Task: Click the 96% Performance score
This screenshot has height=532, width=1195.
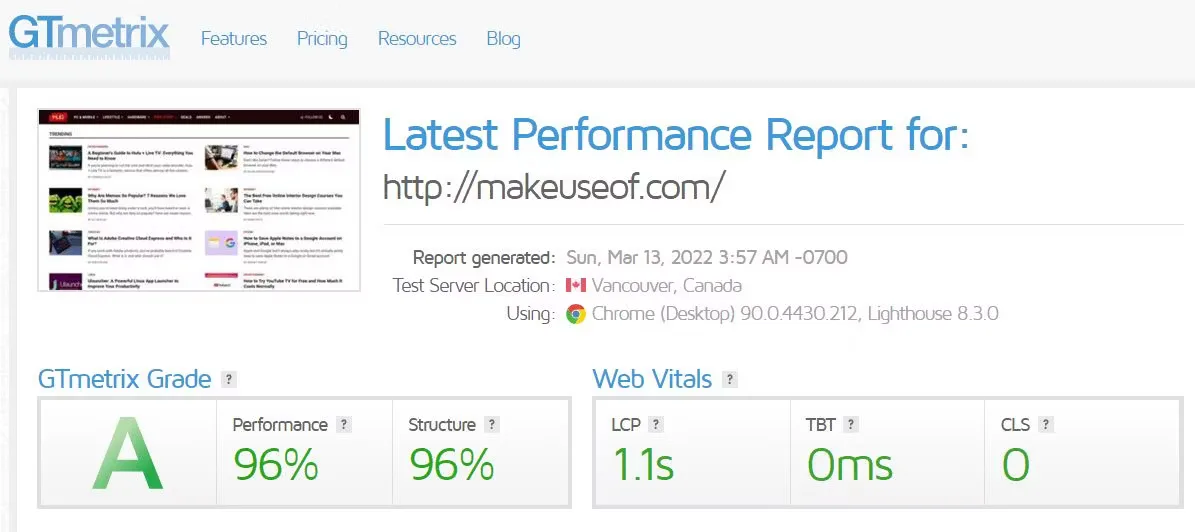Action: click(276, 464)
